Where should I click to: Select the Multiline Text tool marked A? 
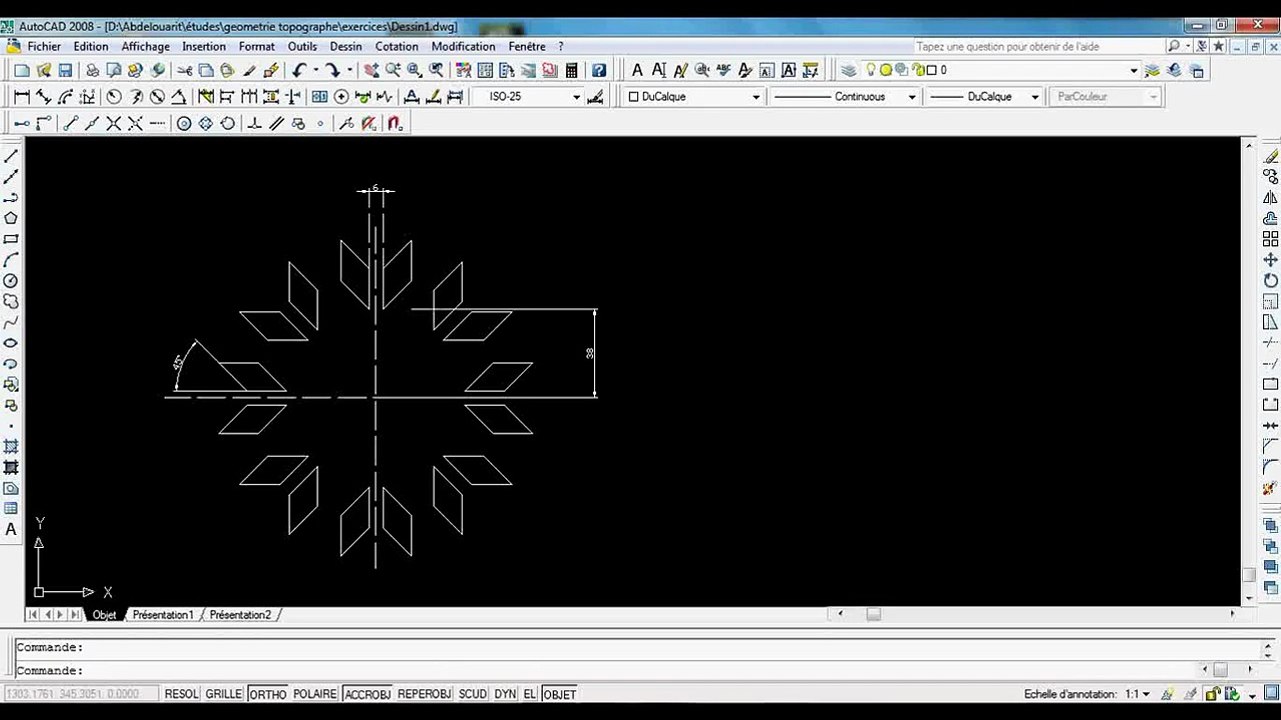pos(11,530)
